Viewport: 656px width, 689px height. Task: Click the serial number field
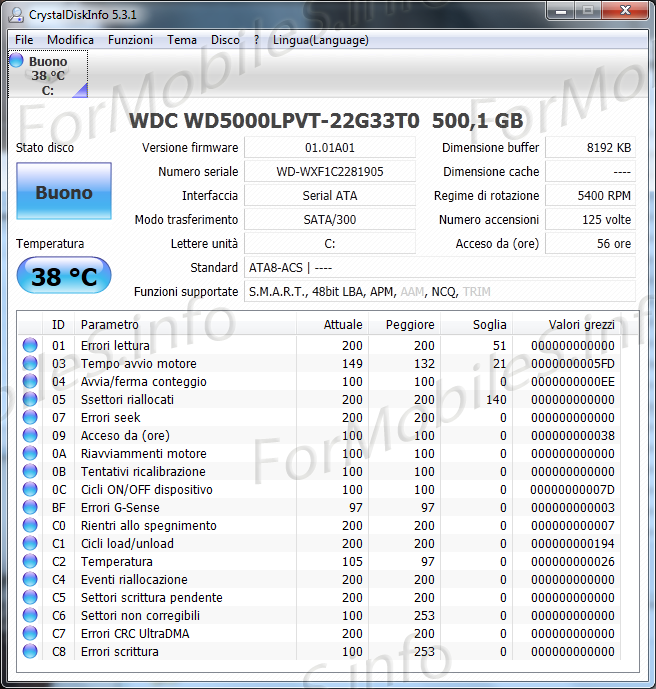[329, 172]
